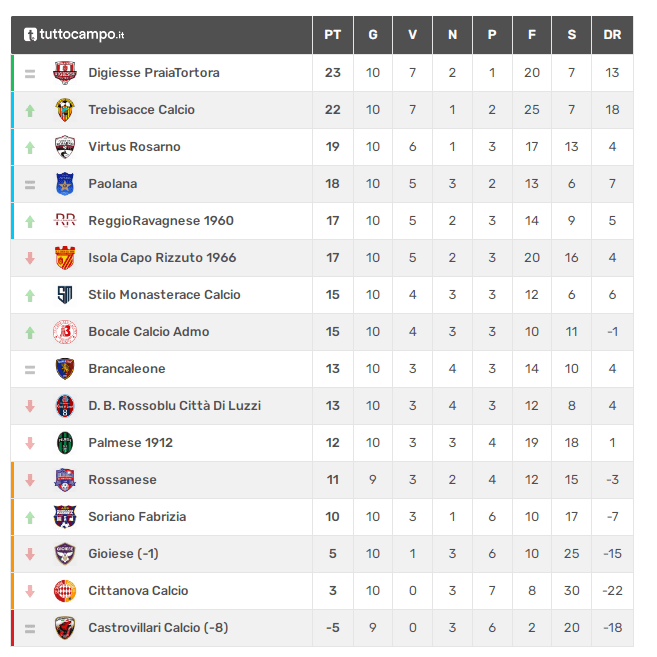Sort standings by PT column header
Screen dimensions: 657x657
333,35
